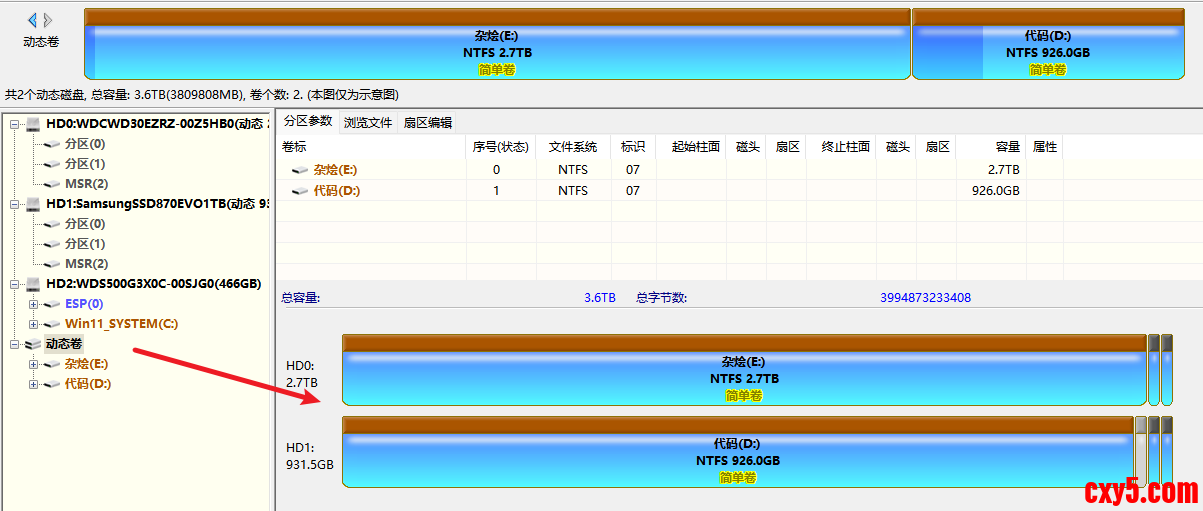
Task: Click the 动态卷 label under the navigation arrows
Action: [41, 42]
